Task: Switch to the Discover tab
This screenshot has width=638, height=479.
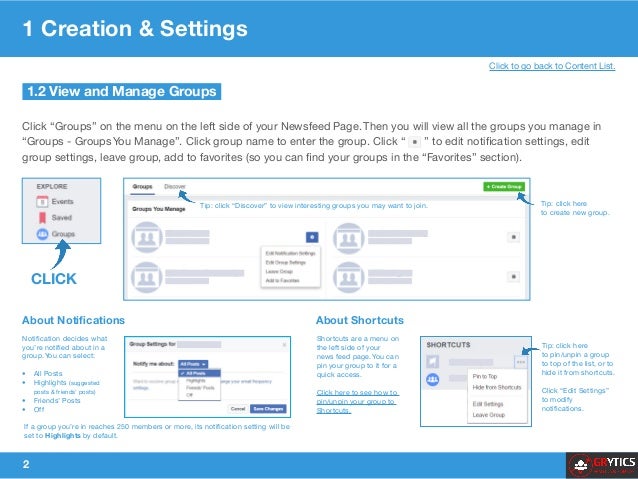Action: tap(175, 186)
